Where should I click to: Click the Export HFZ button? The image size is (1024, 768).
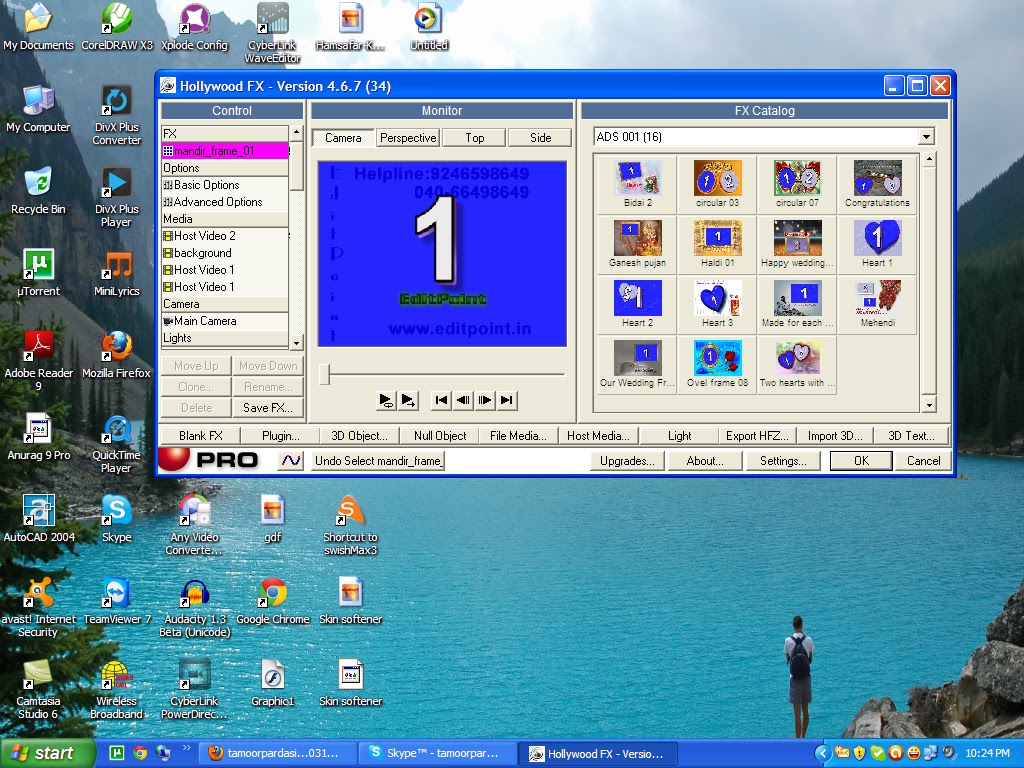click(x=758, y=436)
